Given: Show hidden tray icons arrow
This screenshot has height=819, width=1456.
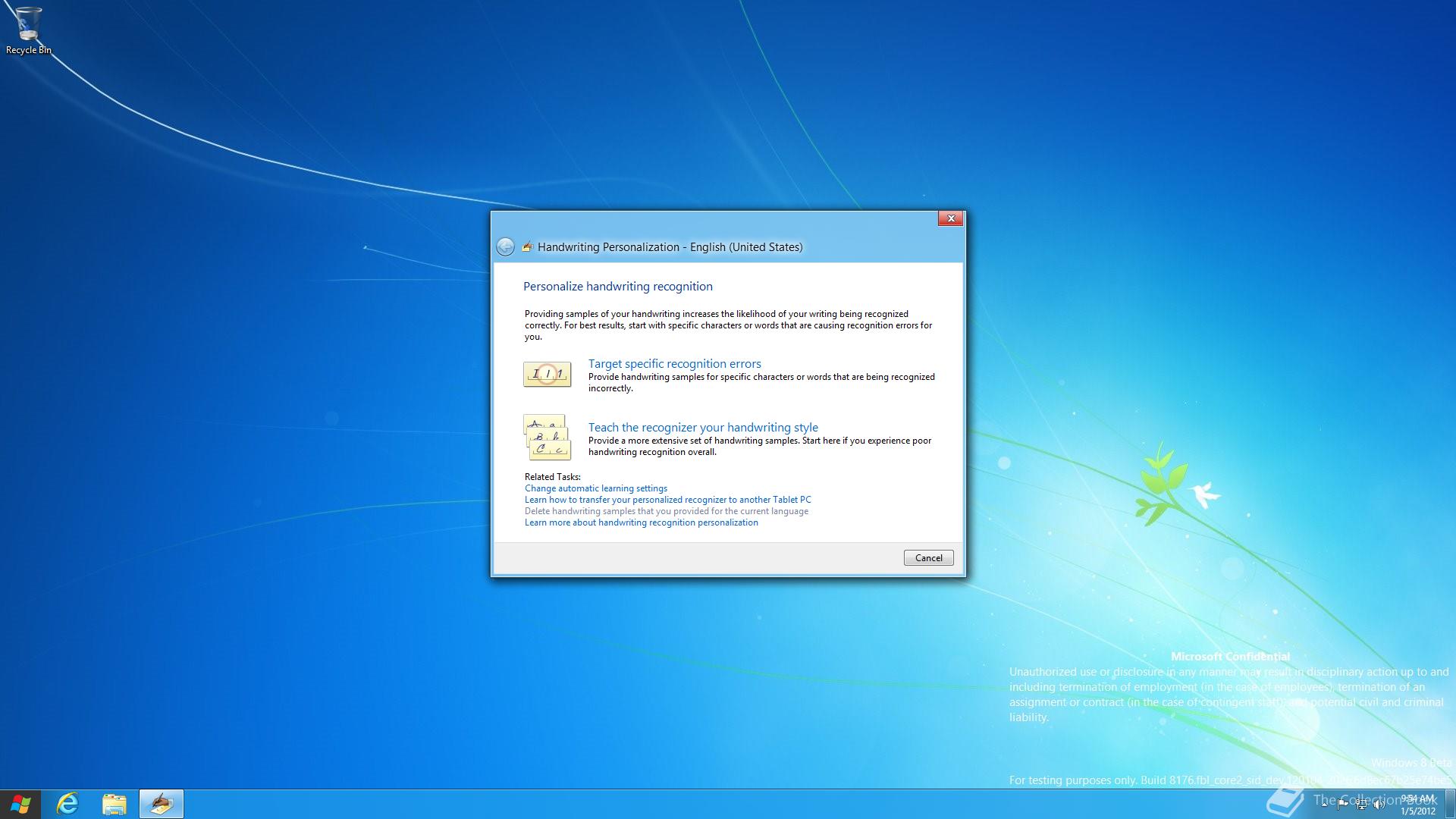Looking at the screenshot, I should [x=1324, y=805].
